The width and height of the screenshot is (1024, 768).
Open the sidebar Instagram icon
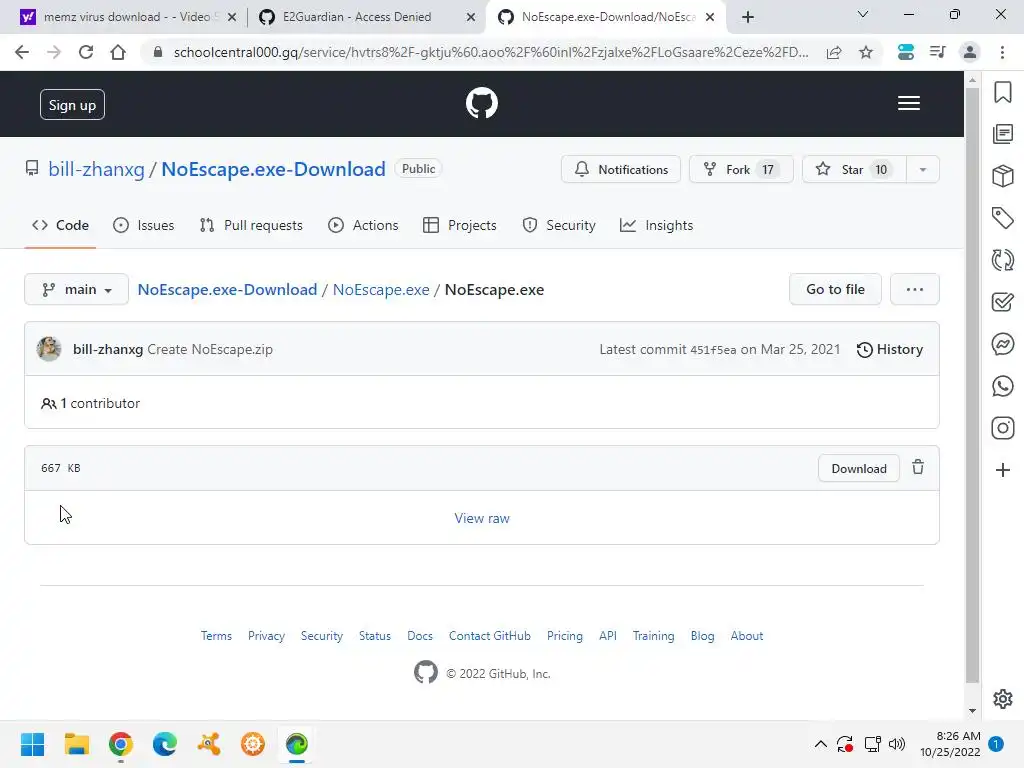[1003, 428]
